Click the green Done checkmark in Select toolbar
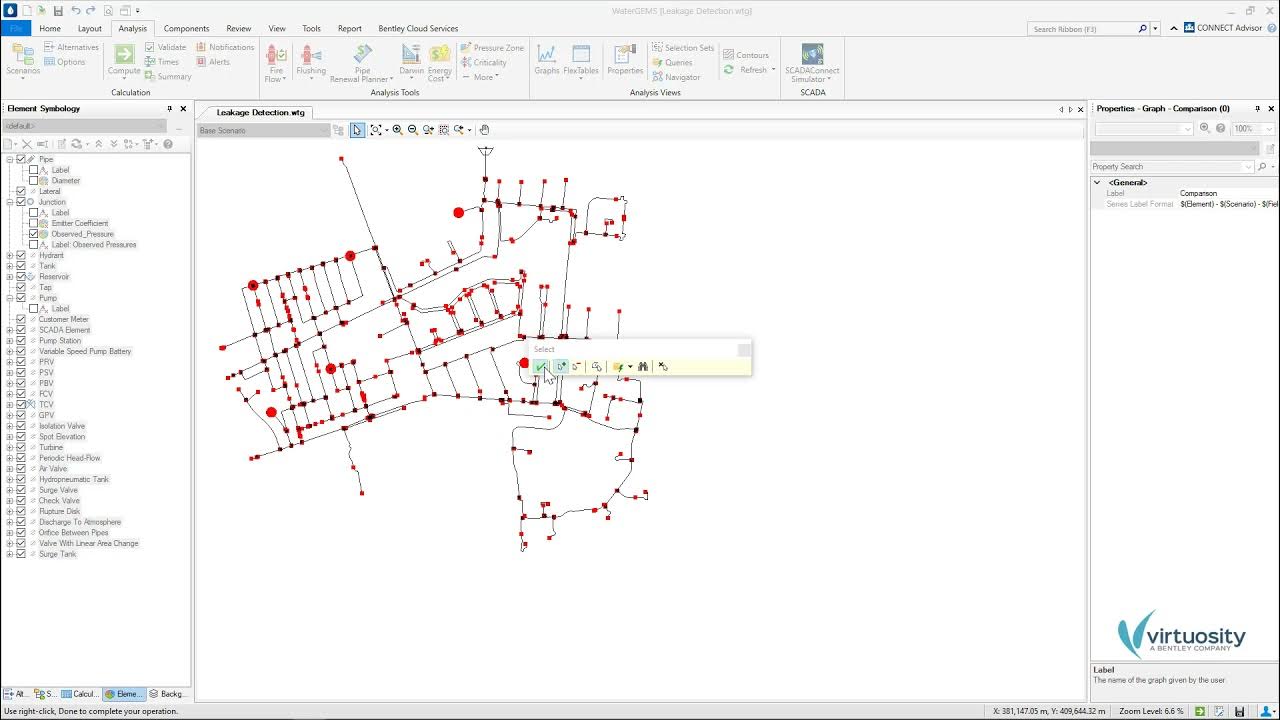 point(540,367)
